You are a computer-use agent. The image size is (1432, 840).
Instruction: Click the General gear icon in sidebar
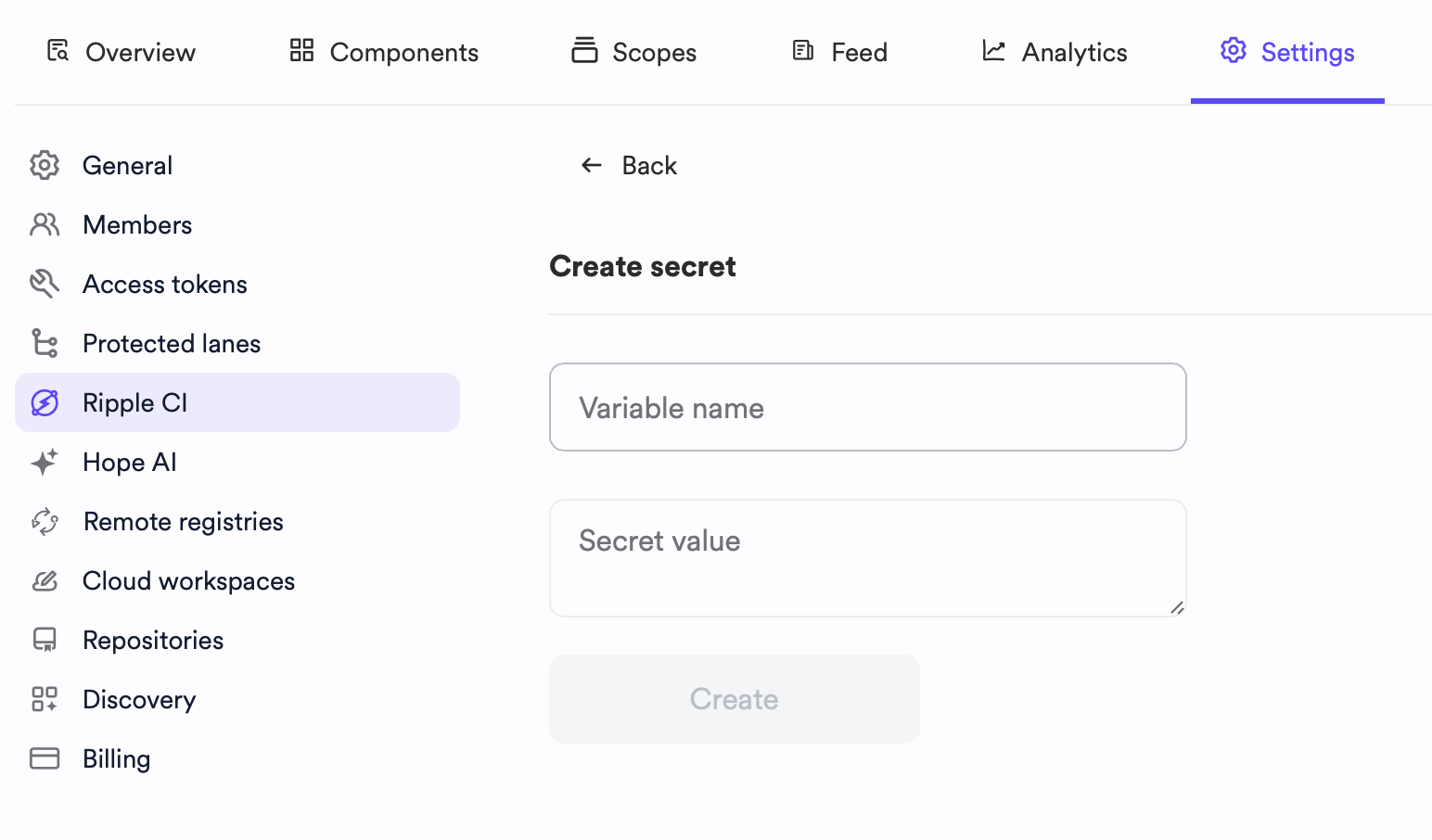45,165
